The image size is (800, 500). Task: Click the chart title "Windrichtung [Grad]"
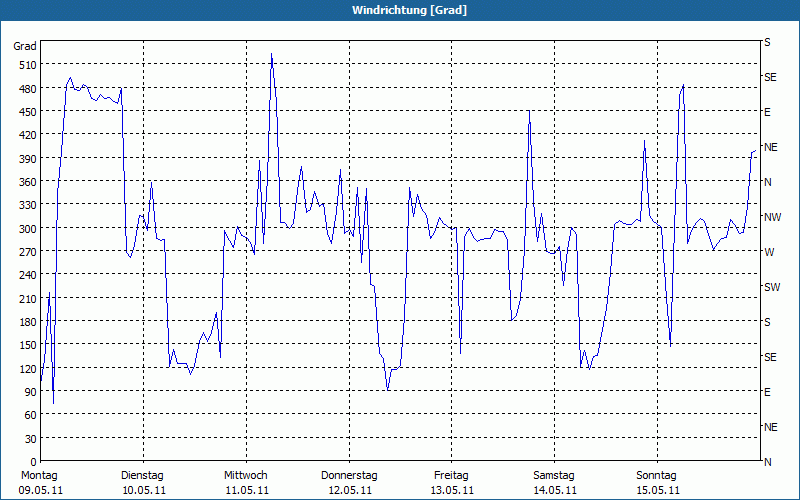409,10
